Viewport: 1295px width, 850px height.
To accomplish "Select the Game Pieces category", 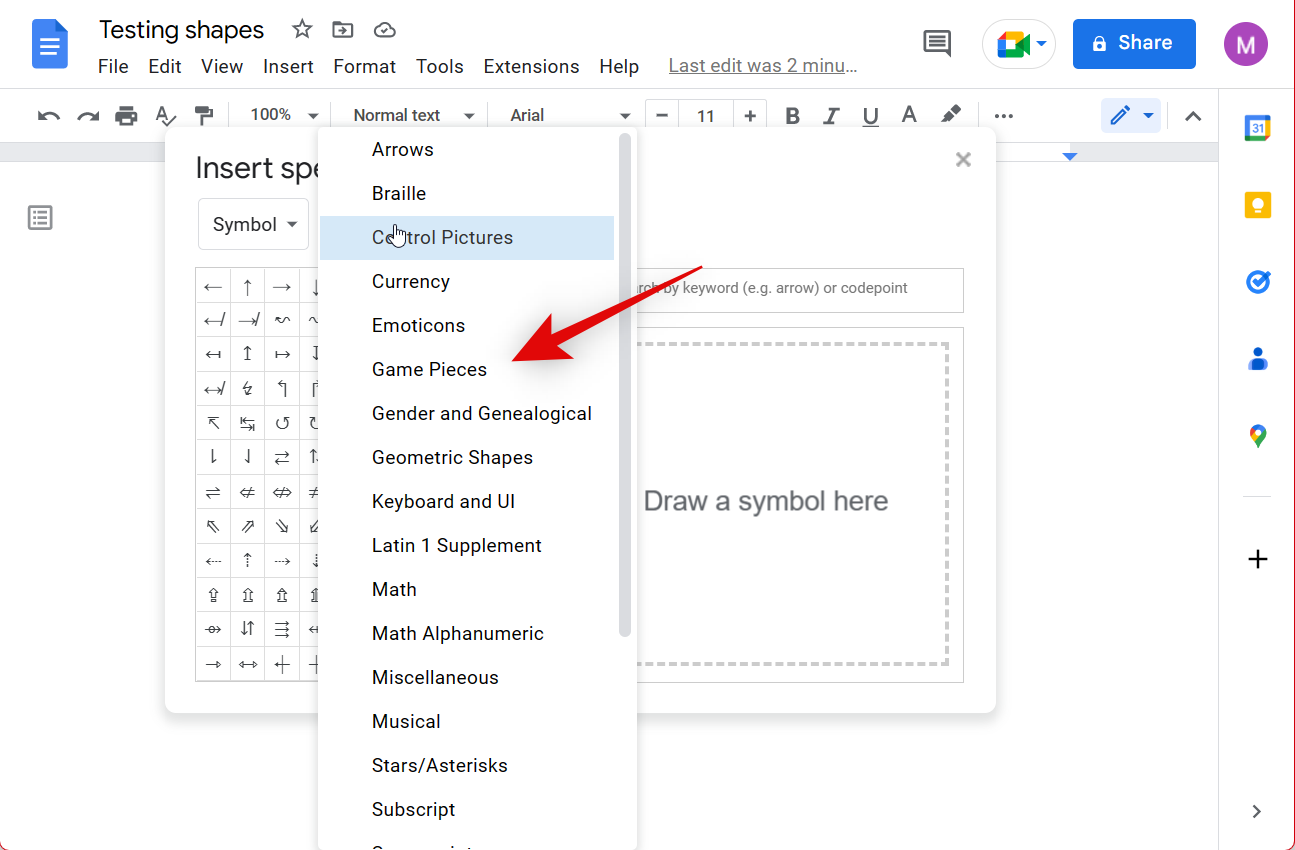I will pyautogui.click(x=467, y=369).
